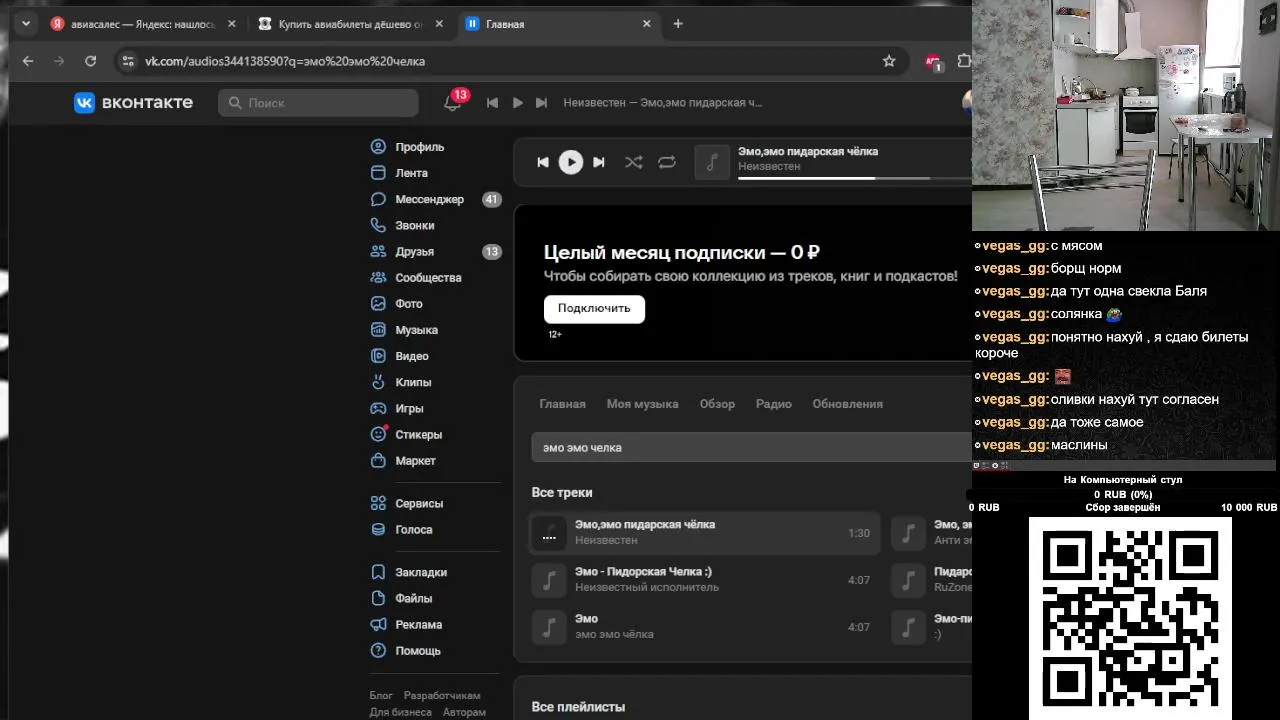1280x720 pixels.
Task: Switch to the Моя музыка tab
Action: (x=642, y=404)
